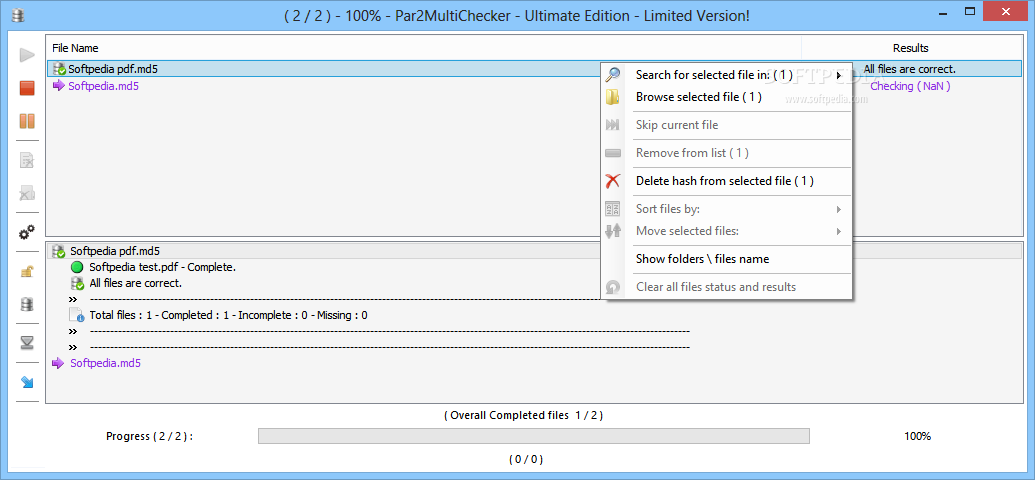This screenshot has height=480, width=1035.
Task: Click magnifier icon beside Search for selected file
Action: click(613, 75)
